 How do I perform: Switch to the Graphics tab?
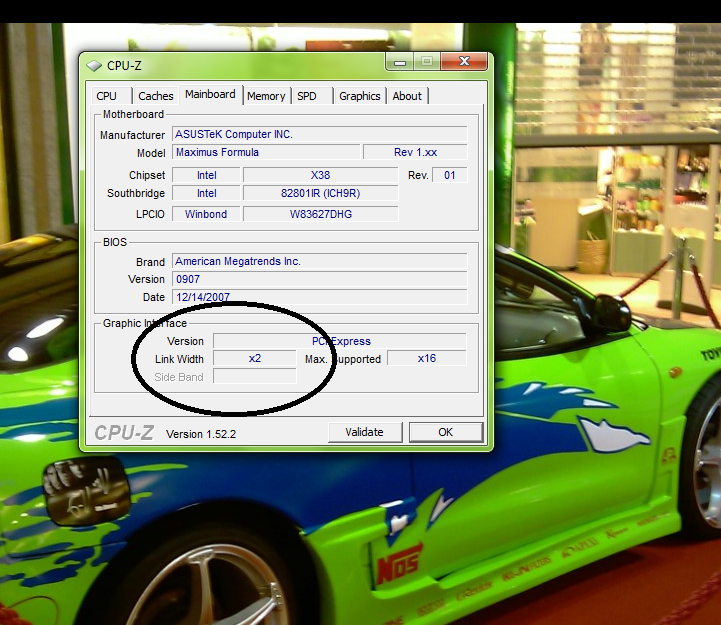pyautogui.click(x=360, y=96)
